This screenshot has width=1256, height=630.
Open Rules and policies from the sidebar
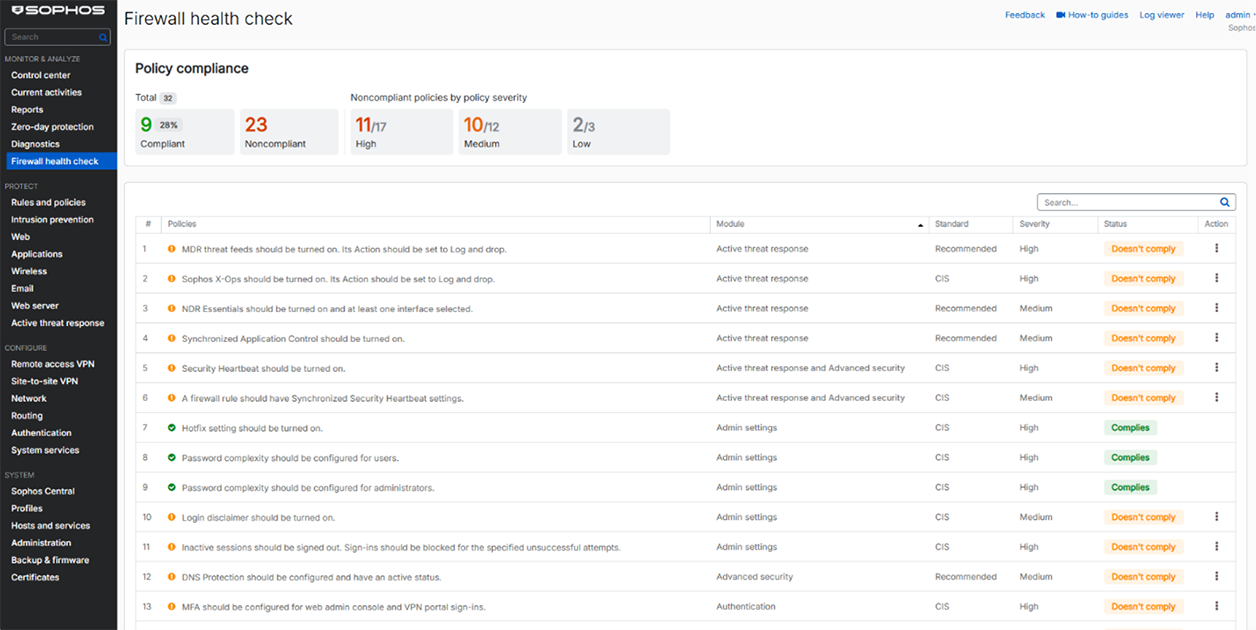point(50,201)
